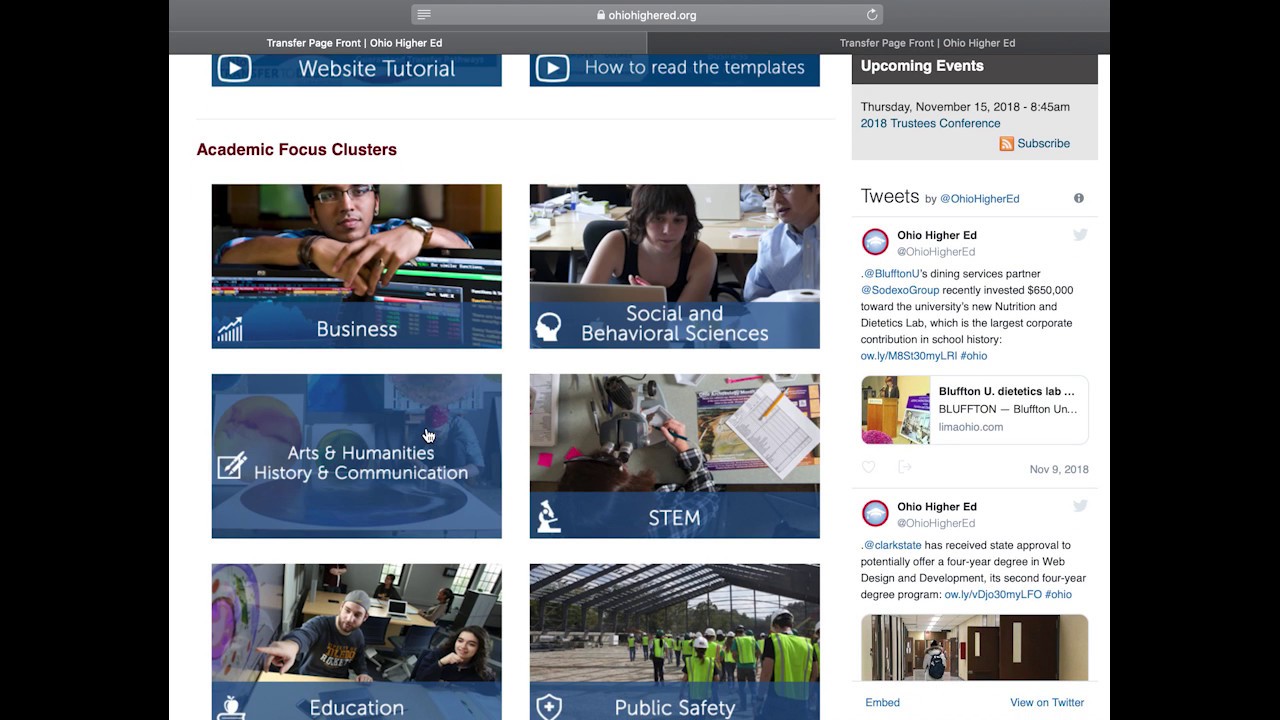Click the Twitter info icon next to Tweets
Screen dimensions: 1280x720
pos(1079,198)
